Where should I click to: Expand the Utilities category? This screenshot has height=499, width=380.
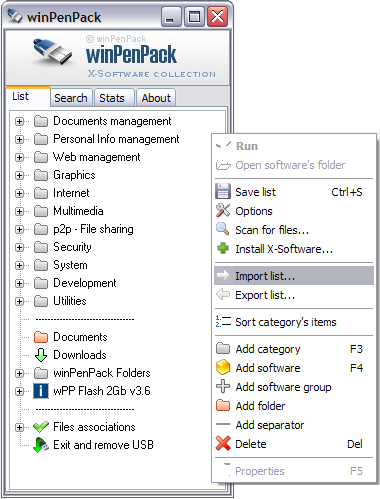(20, 302)
